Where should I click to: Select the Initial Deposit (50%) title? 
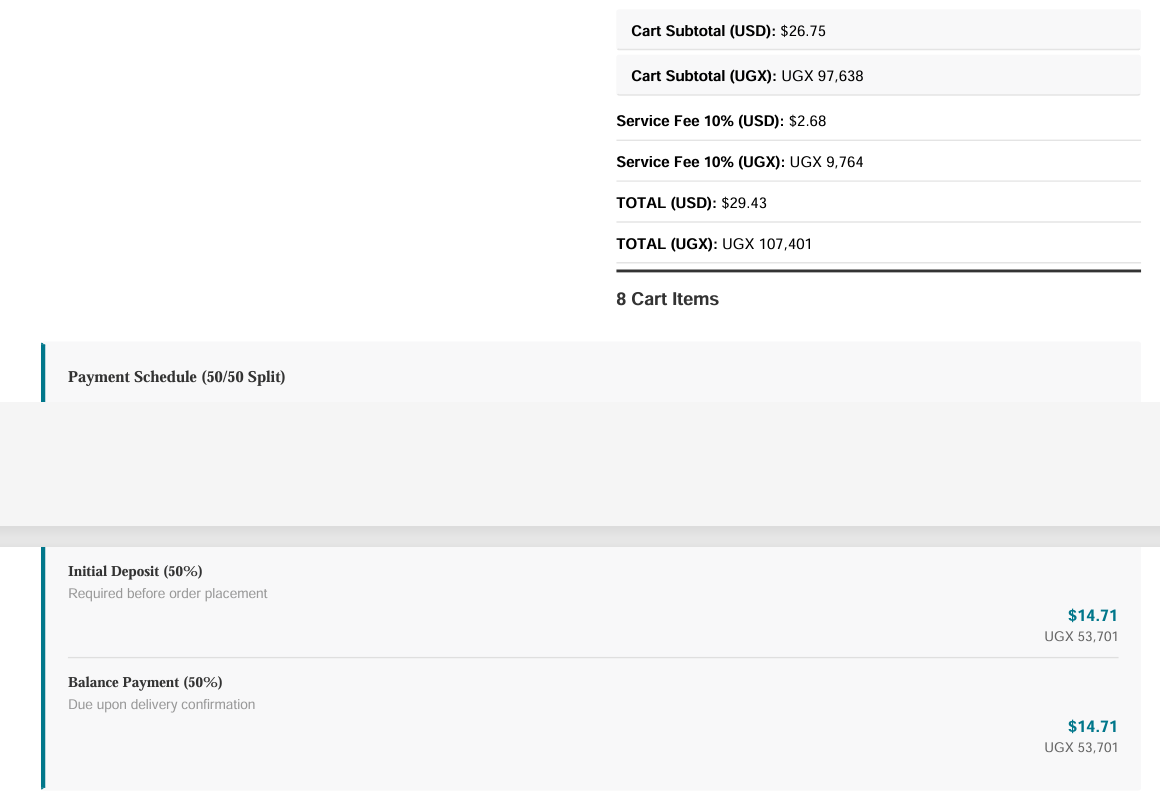coord(135,571)
